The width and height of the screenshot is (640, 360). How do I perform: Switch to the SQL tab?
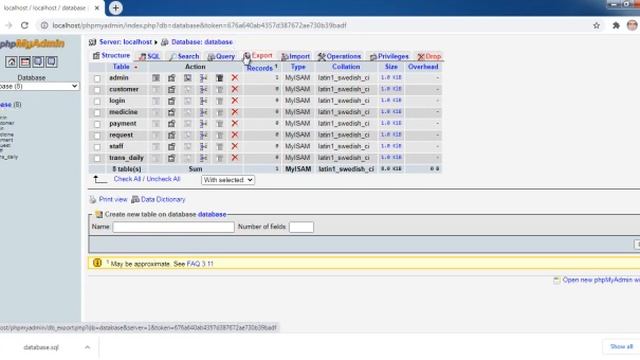149,56
